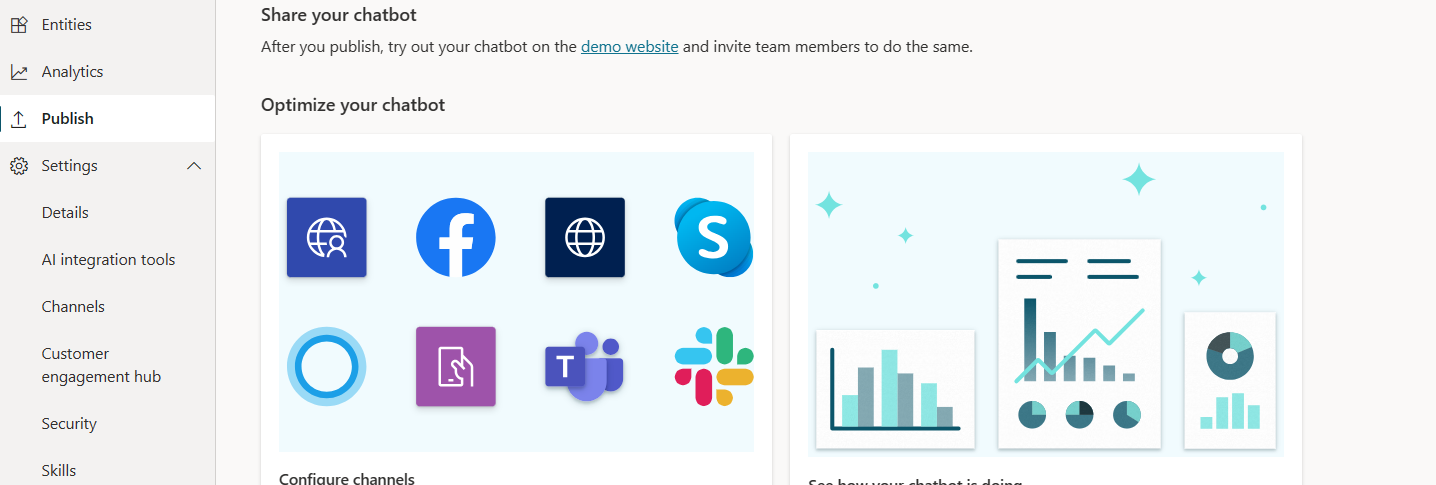Viewport: 1436px width, 485px height.
Task: Follow the demo website link
Action: pos(629,46)
